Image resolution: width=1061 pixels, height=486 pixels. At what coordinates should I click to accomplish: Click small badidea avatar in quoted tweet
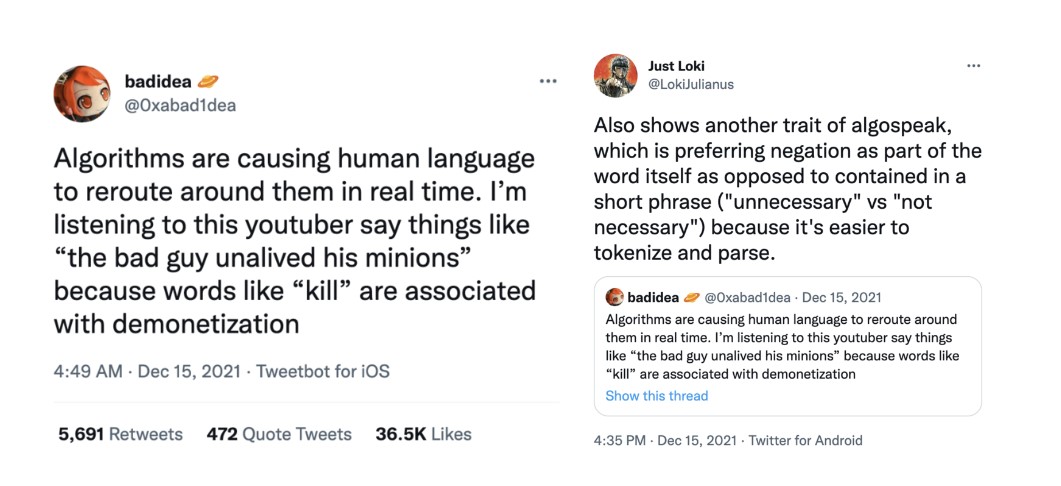pos(615,297)
